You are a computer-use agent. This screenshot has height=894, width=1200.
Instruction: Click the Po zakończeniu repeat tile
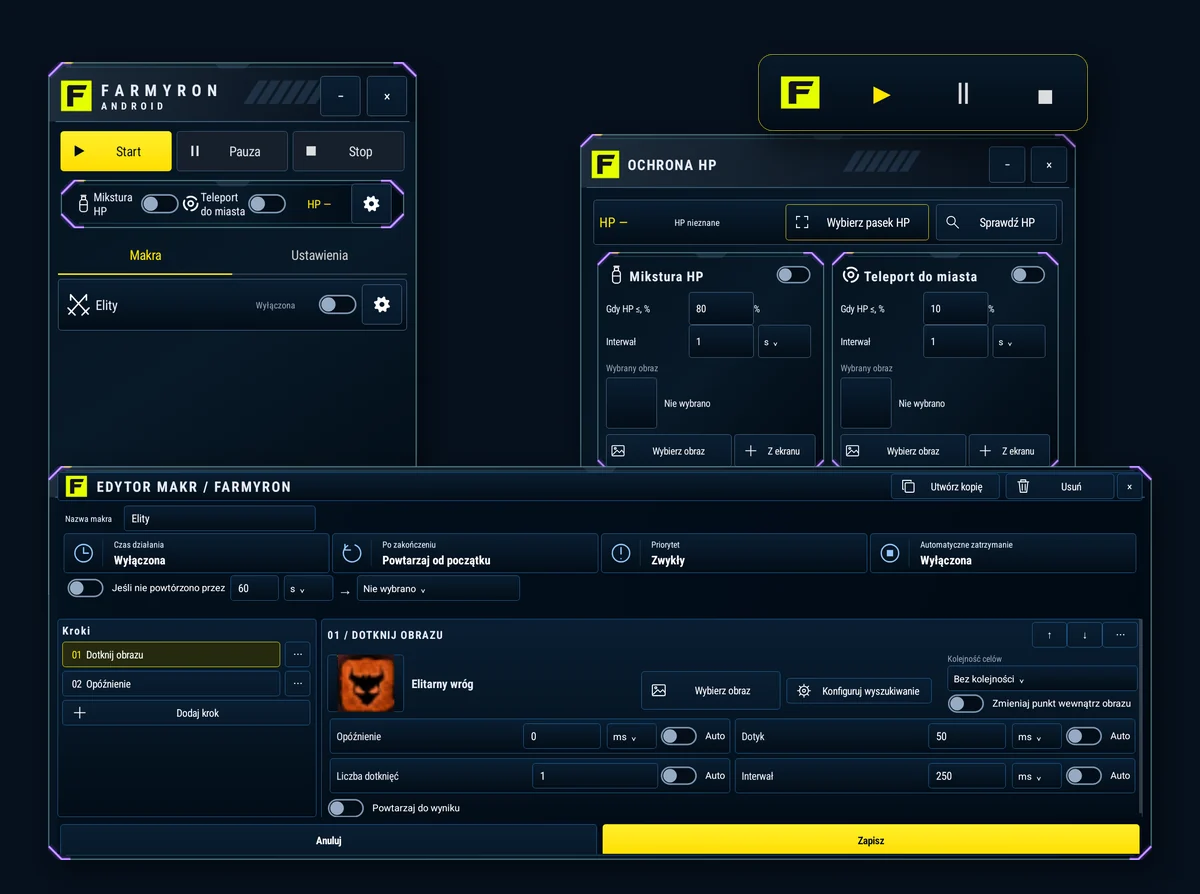point(464,553)
